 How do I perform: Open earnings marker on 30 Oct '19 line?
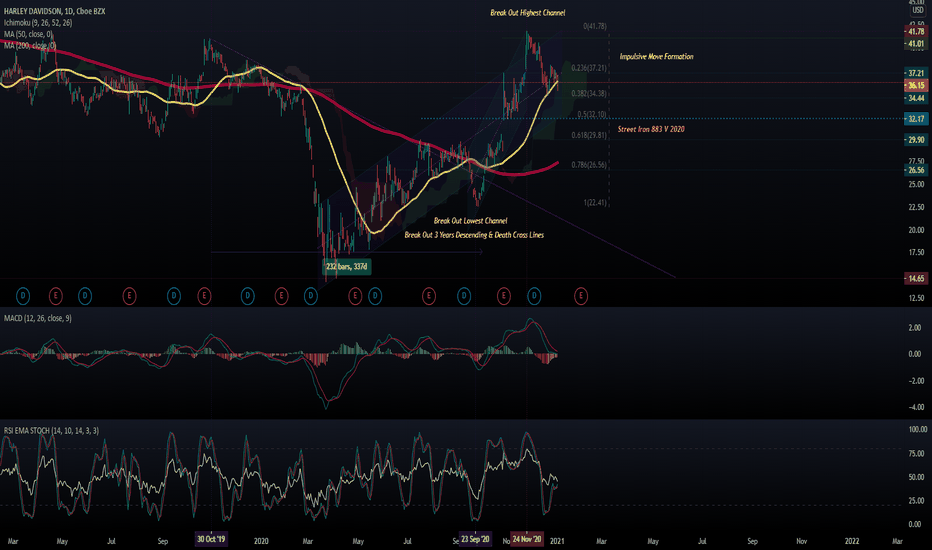pos(204,296)
